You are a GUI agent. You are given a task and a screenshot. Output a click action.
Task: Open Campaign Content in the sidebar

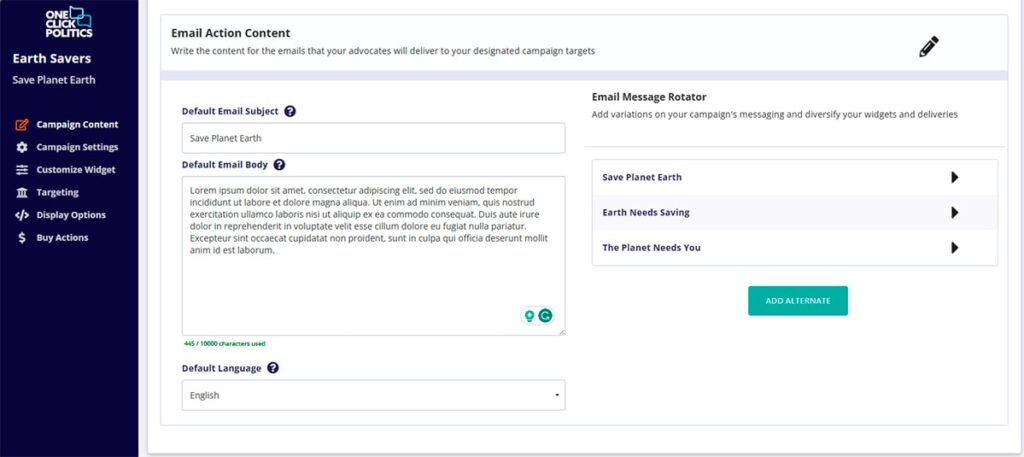pos(77,125)
